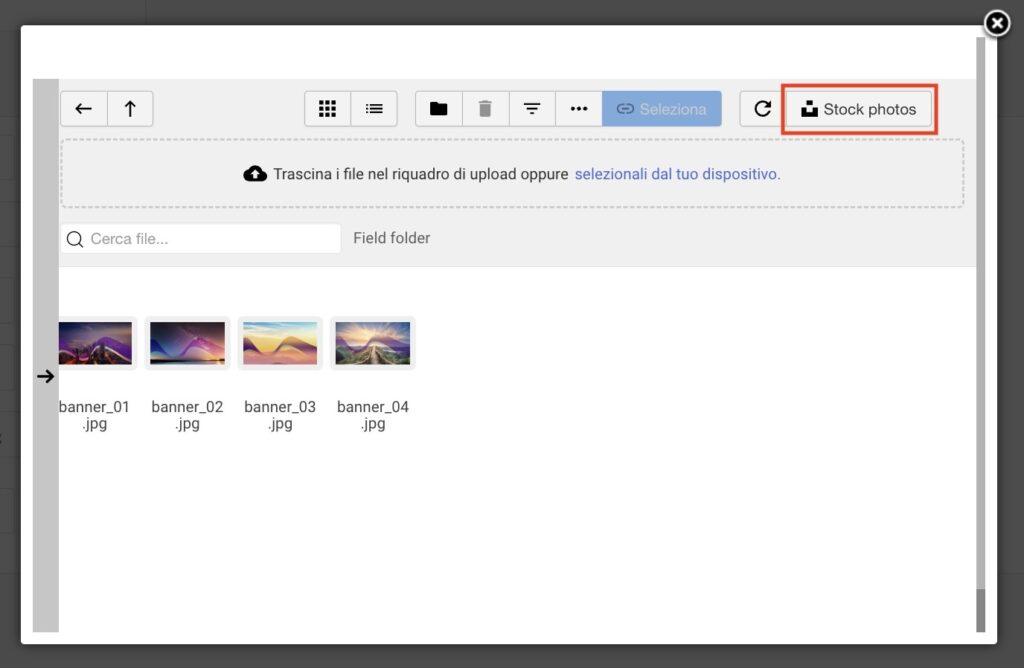Focus the 'Cerca file...' search field
Viewport: 1024px width, 668px height.
tap(200, 239)
